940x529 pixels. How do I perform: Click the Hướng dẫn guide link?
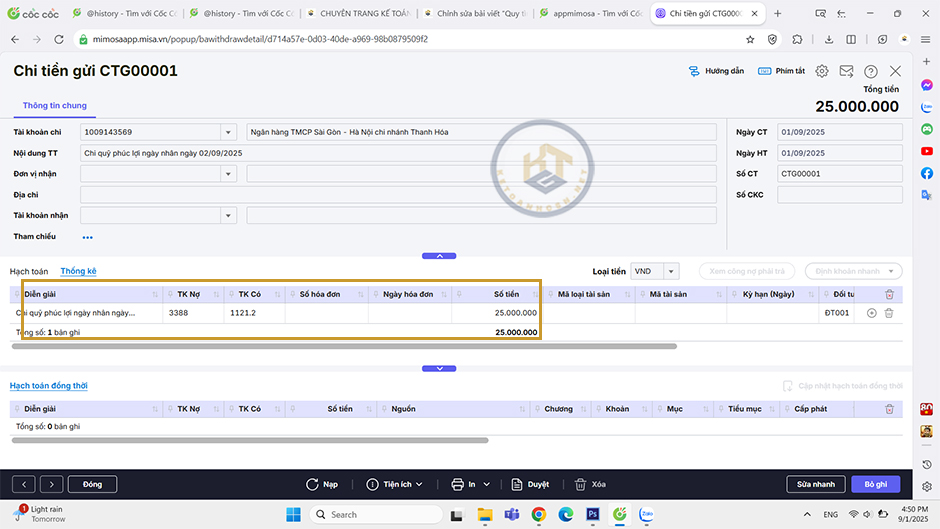pyautogui.click(x=716, y=72)
